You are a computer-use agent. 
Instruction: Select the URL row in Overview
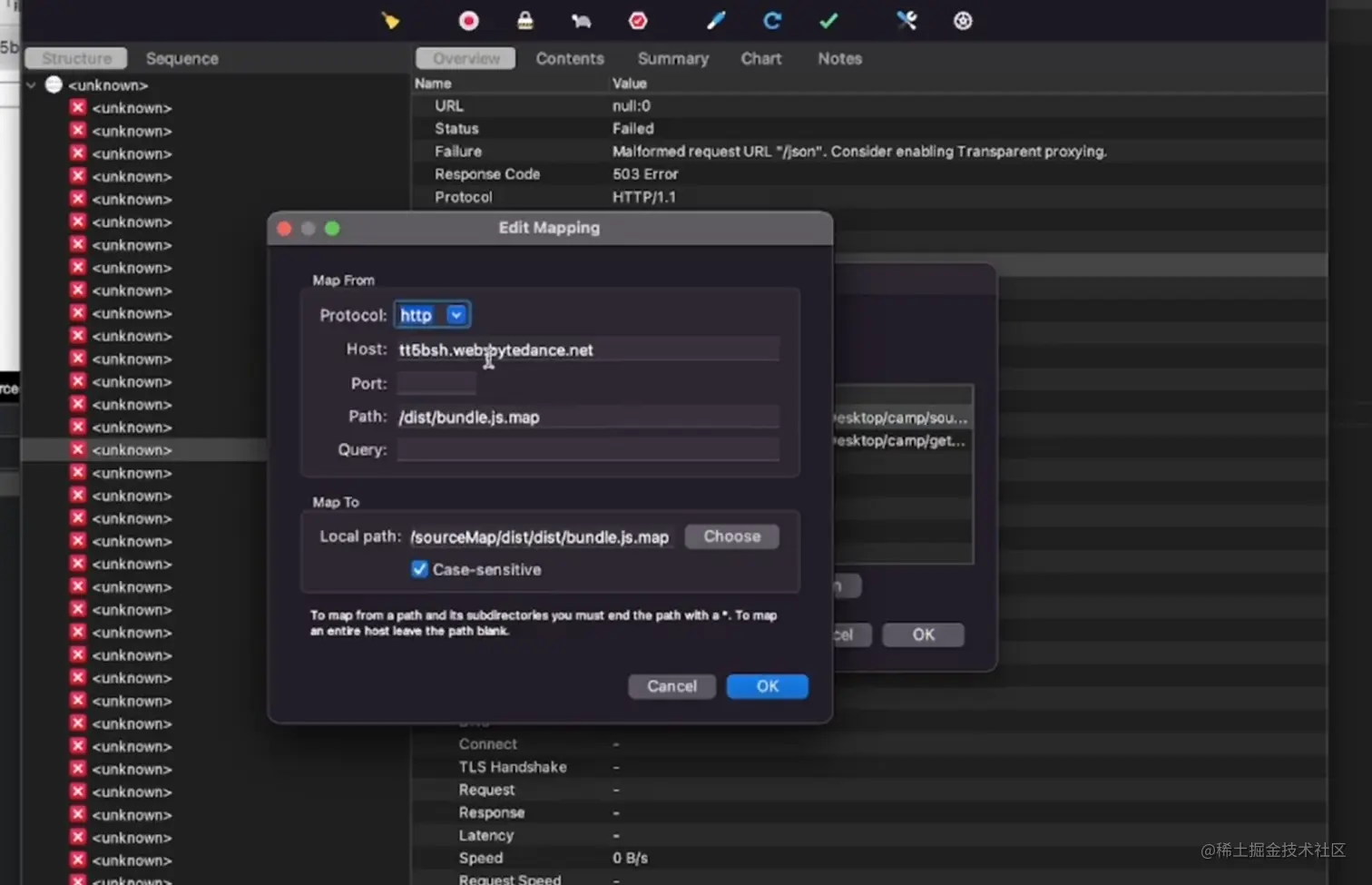click(x=869, y=105)
